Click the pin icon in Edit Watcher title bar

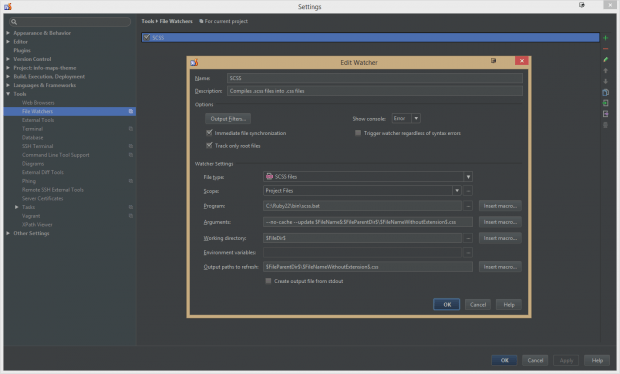493,60
